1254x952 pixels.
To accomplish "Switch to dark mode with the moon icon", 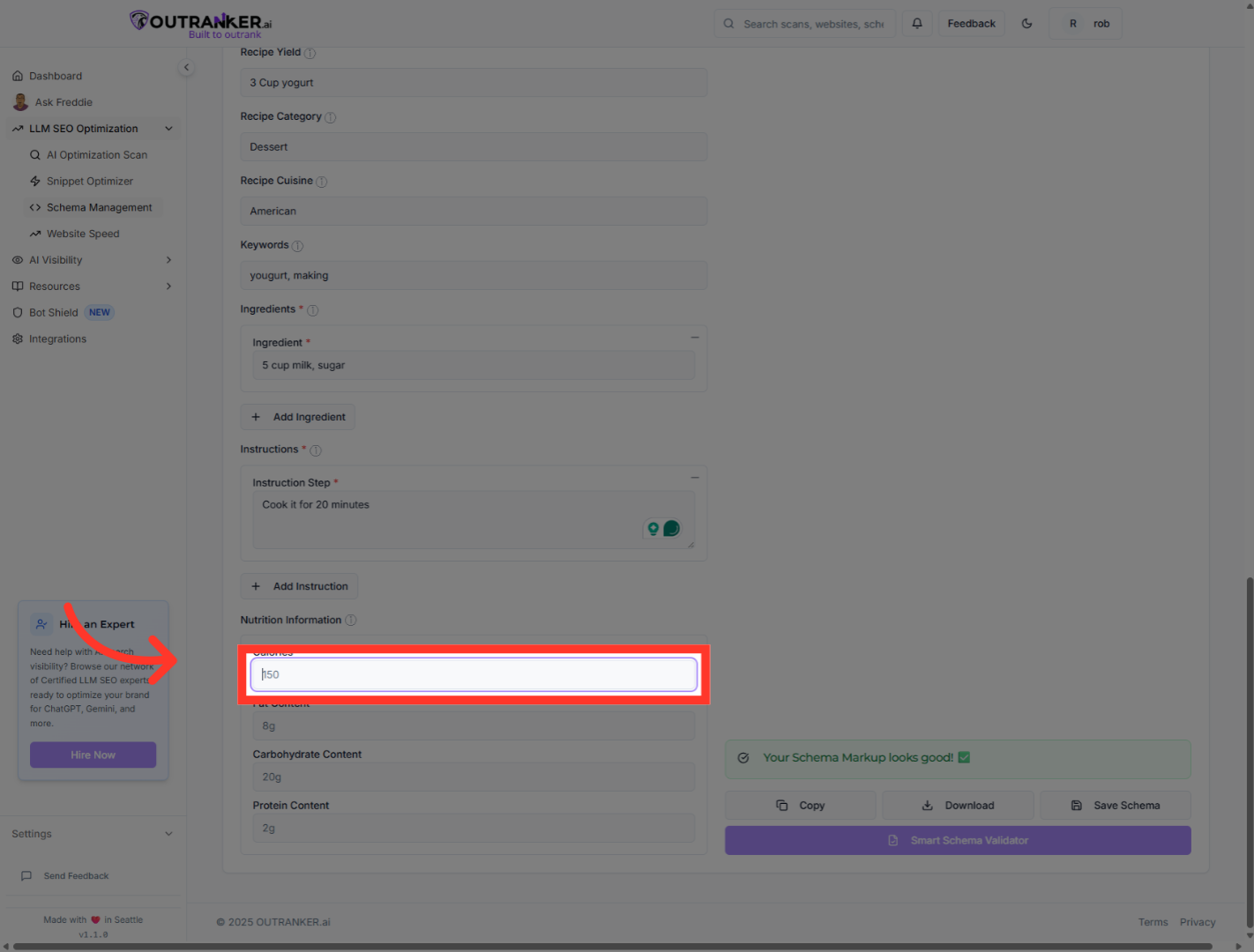I will (1026, 24).
